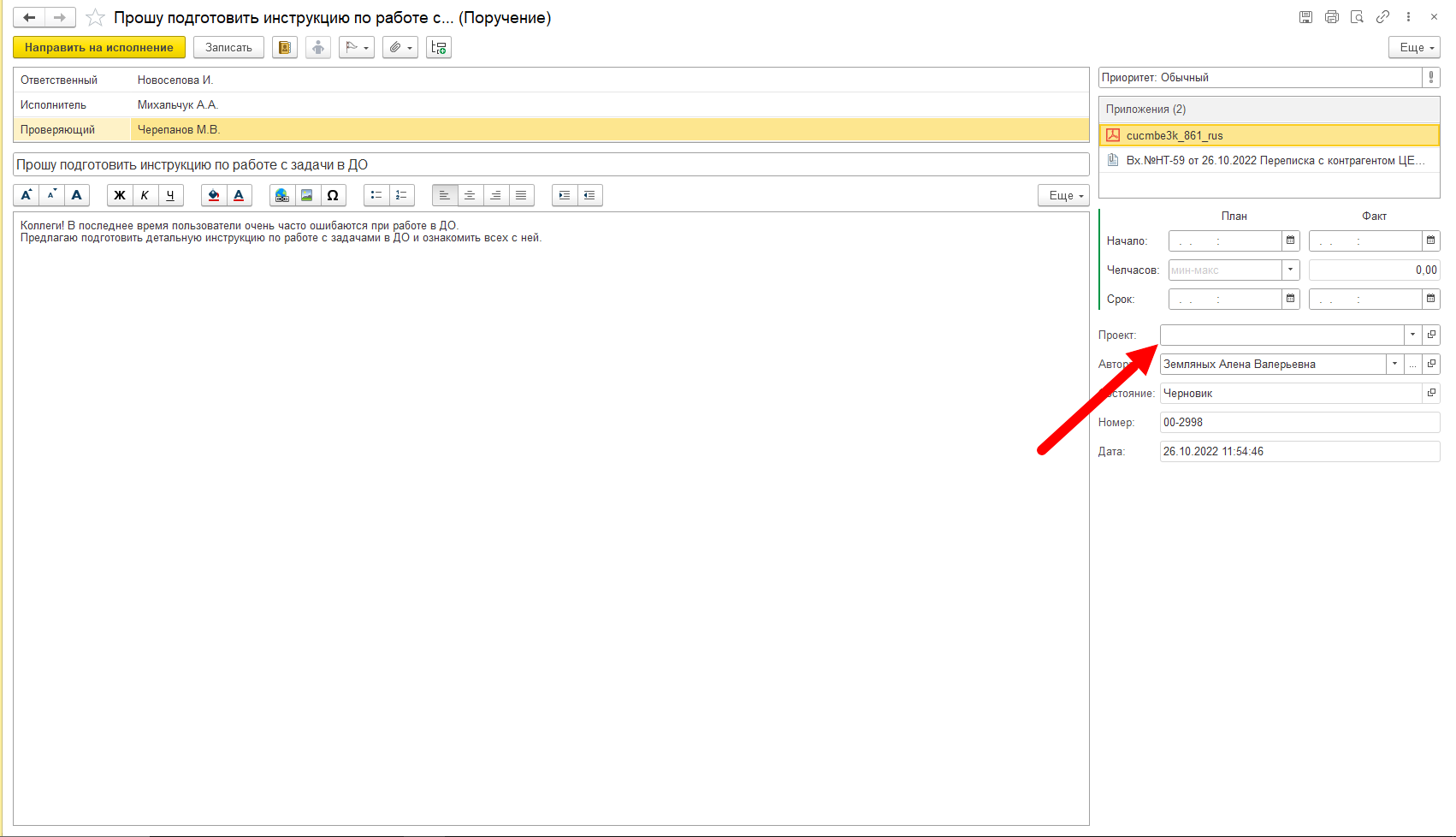This screenshot has width=1456, height=837.
Task: Decrease paragraph indent
Action: pos(589,195)
